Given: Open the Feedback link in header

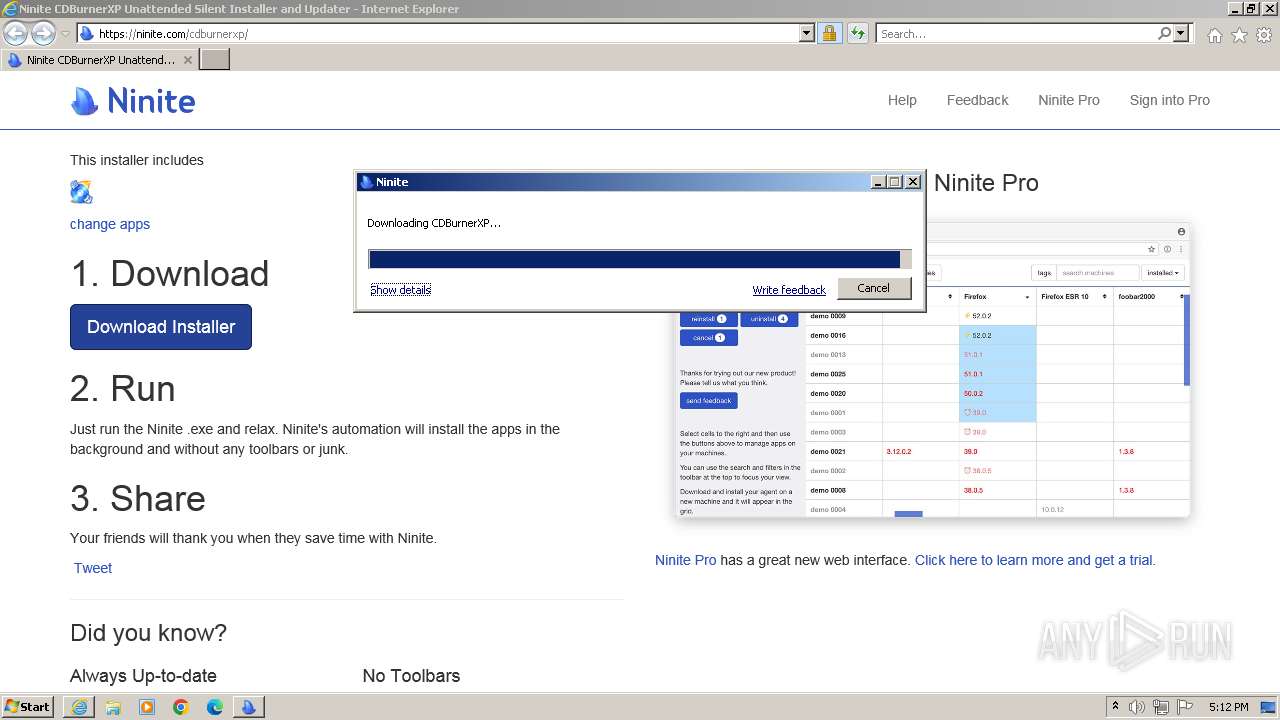Looking at the screenshot, I should click(x=977, y=100).
